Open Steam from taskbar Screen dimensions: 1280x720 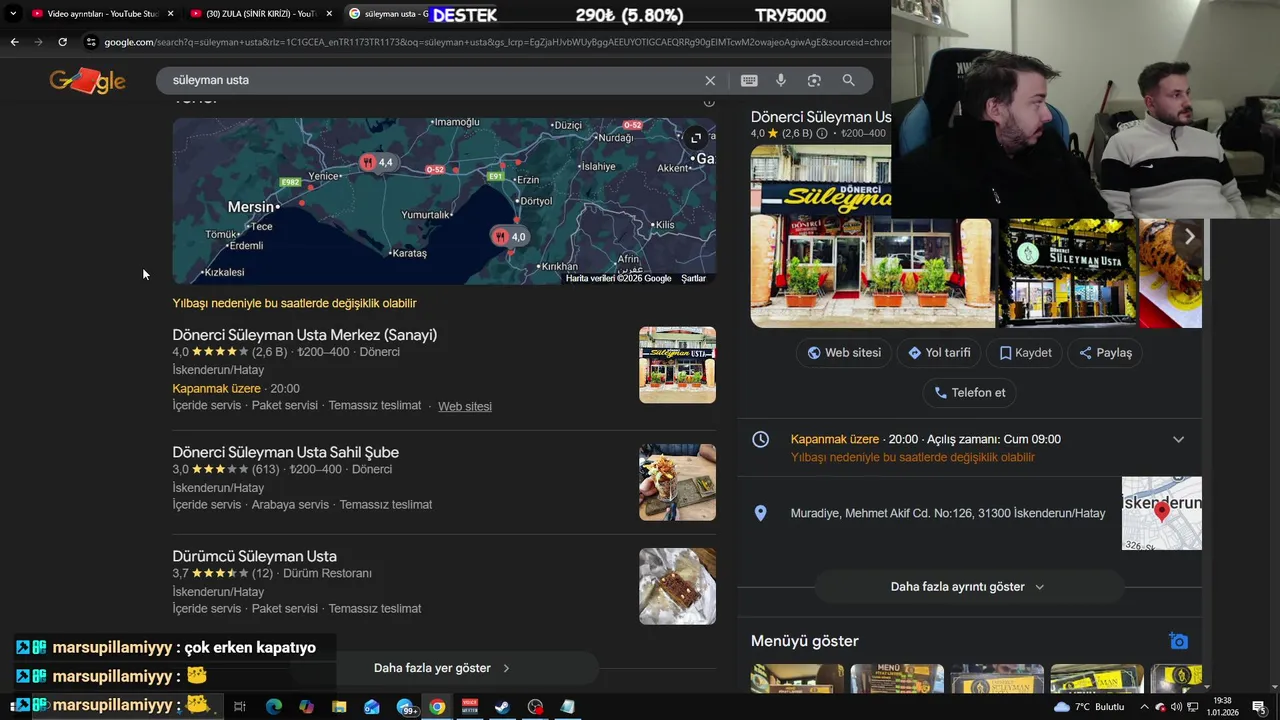tap(502, 707)
